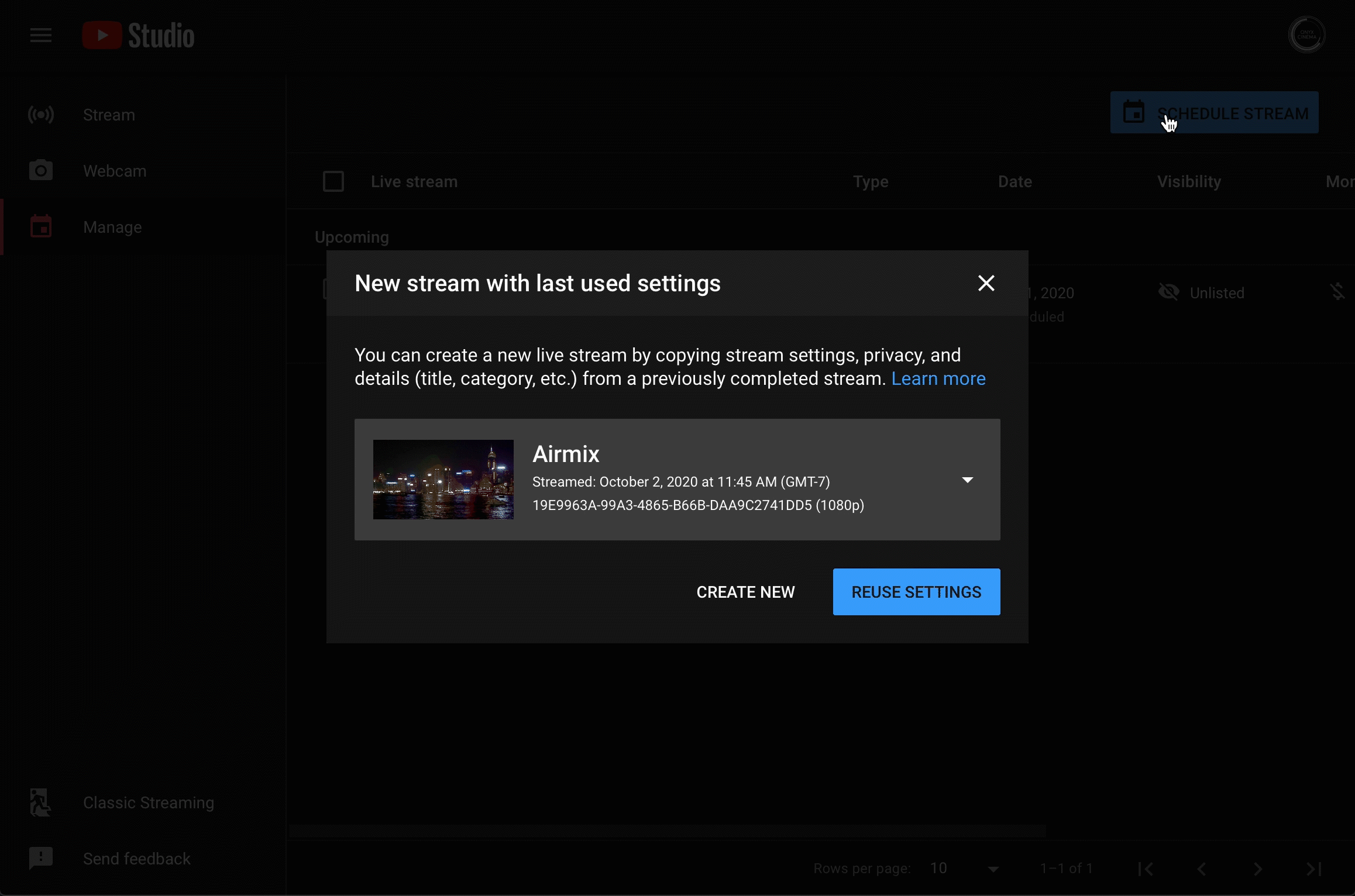
Task: Open Classic Streaming from sidebar
Action: (148, 802)
